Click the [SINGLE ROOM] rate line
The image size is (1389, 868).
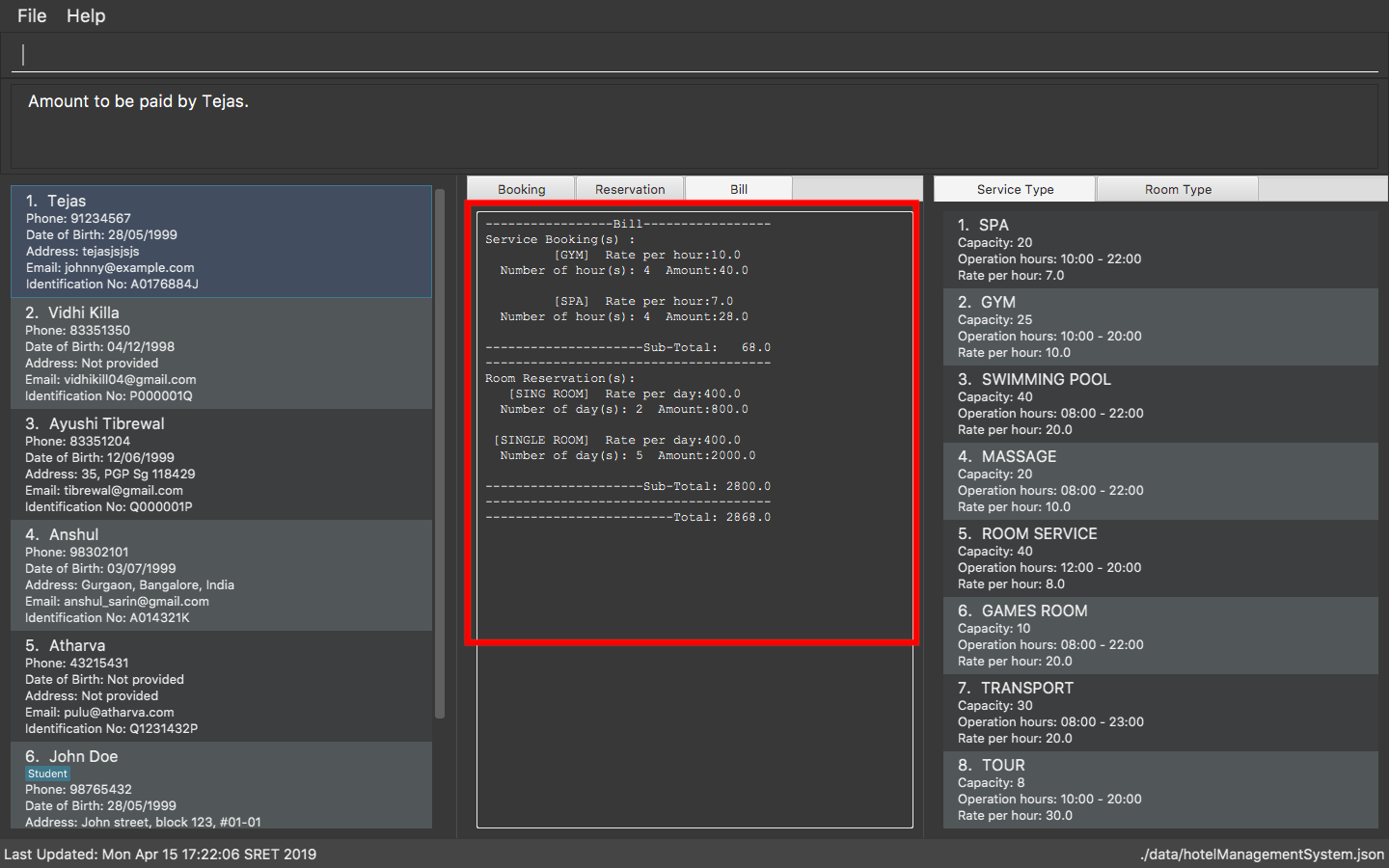(617, 440)
